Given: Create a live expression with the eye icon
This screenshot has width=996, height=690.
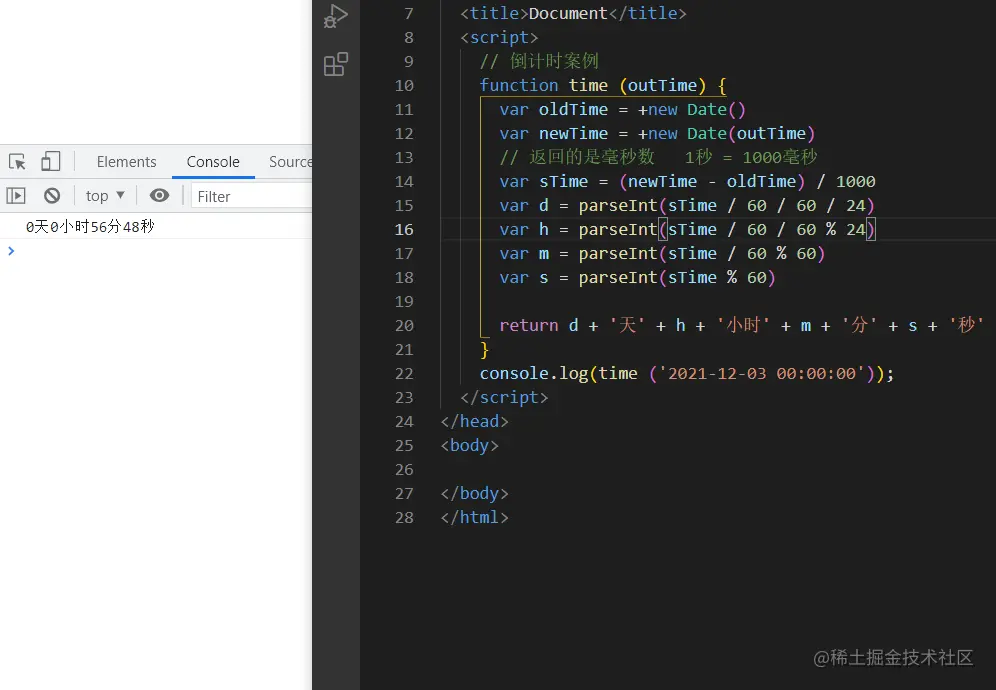Looking at the screenshot, I should coord(159,196).
